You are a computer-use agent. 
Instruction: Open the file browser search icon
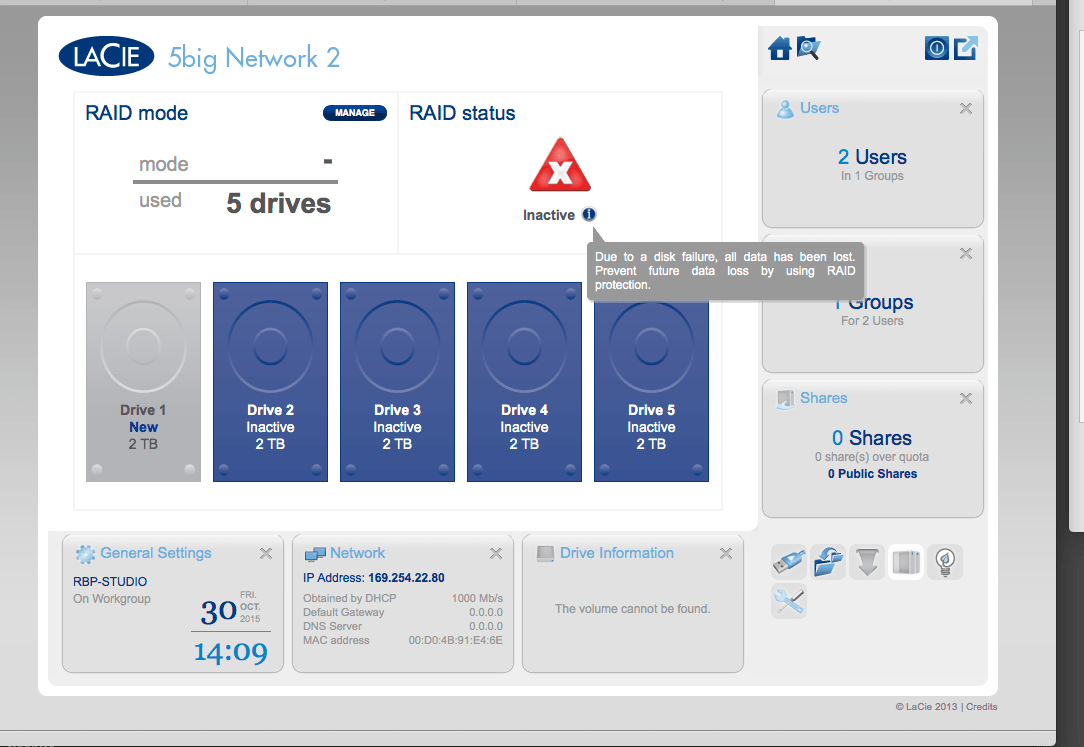tap(808, 48)
